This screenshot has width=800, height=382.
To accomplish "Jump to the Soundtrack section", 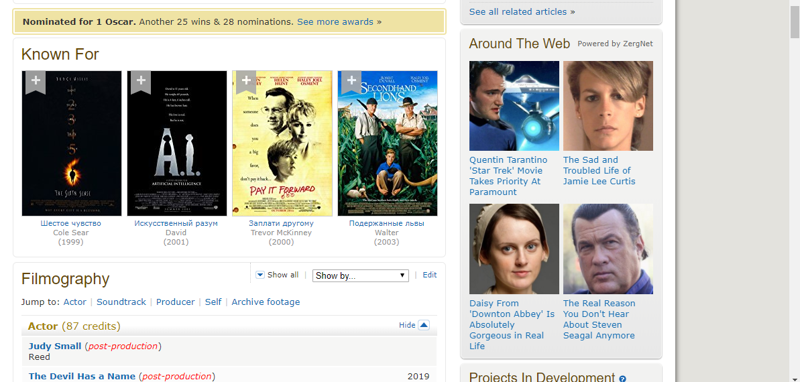I will 121,302.
